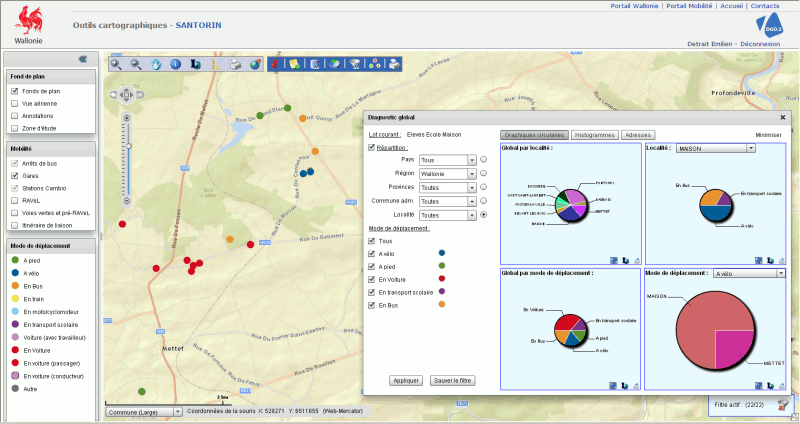Switch to Histogrammes tab

[x=594, y=135]
